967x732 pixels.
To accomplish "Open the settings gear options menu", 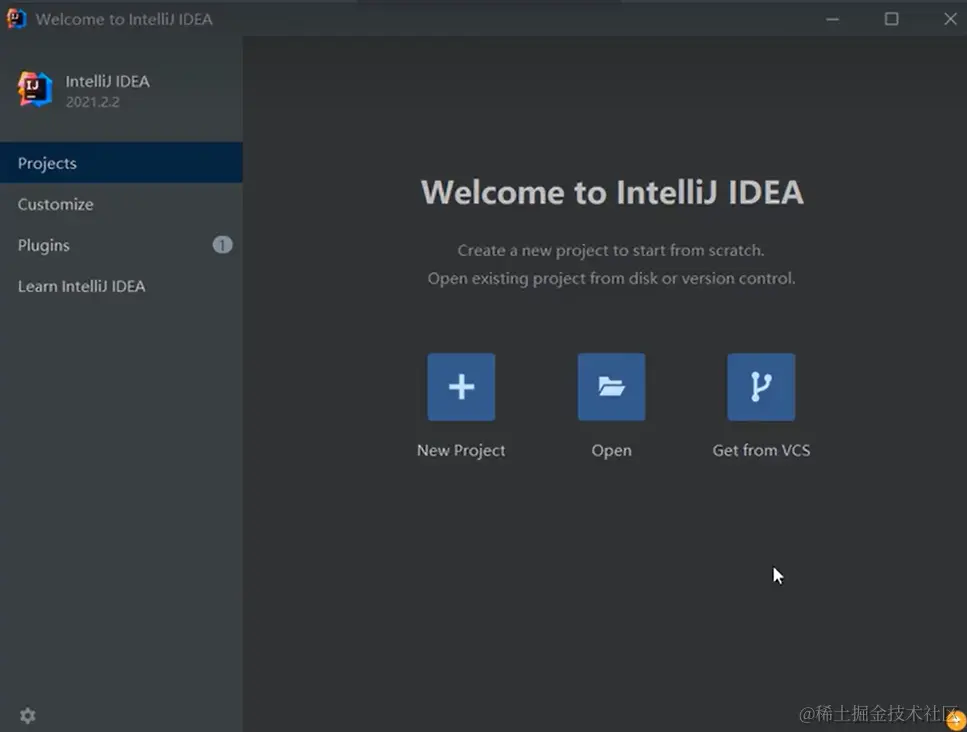I will click(28, 715).
